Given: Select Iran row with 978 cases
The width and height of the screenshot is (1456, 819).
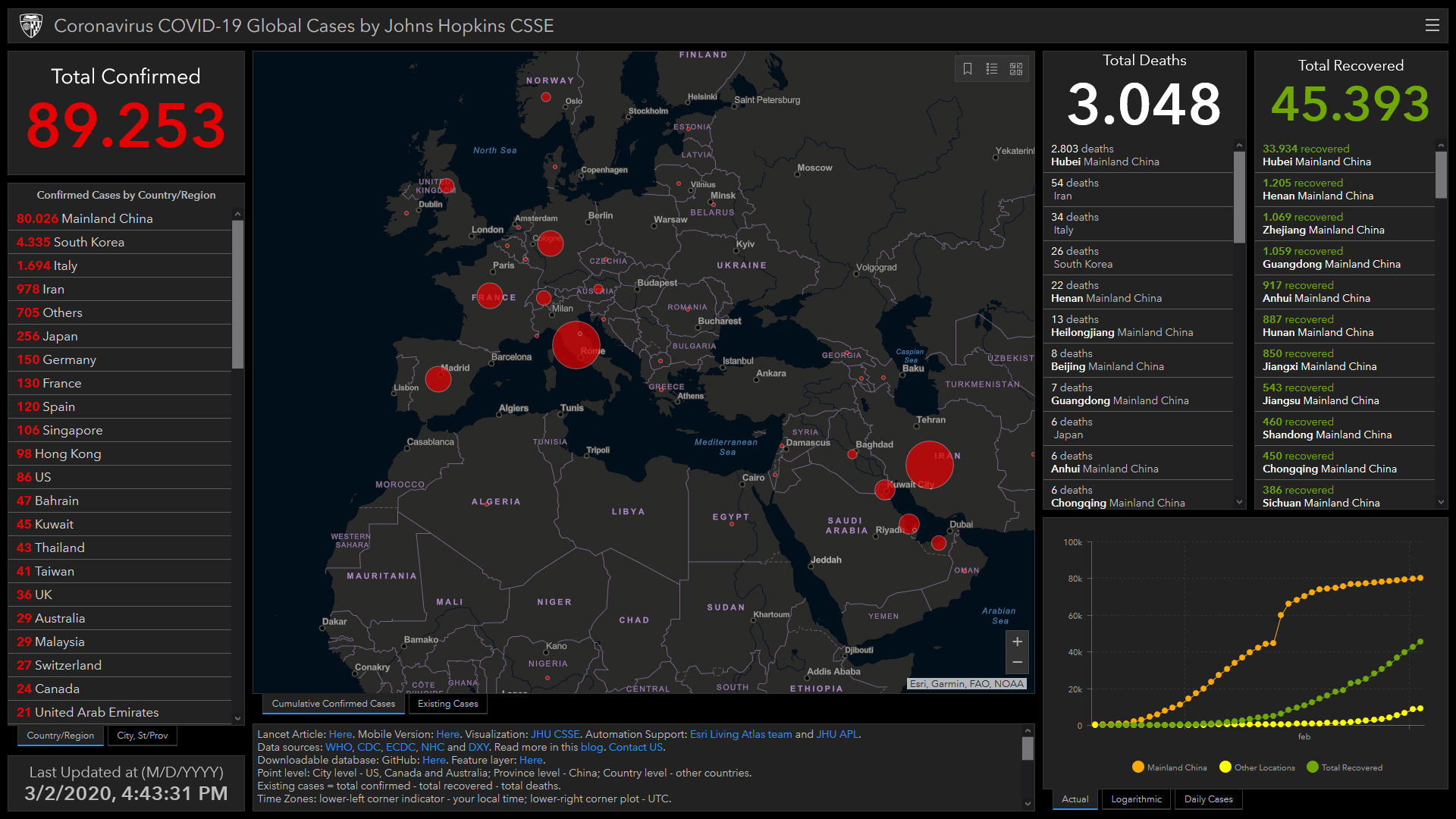Looking at the screenshot, I should [x=120, y=289].
